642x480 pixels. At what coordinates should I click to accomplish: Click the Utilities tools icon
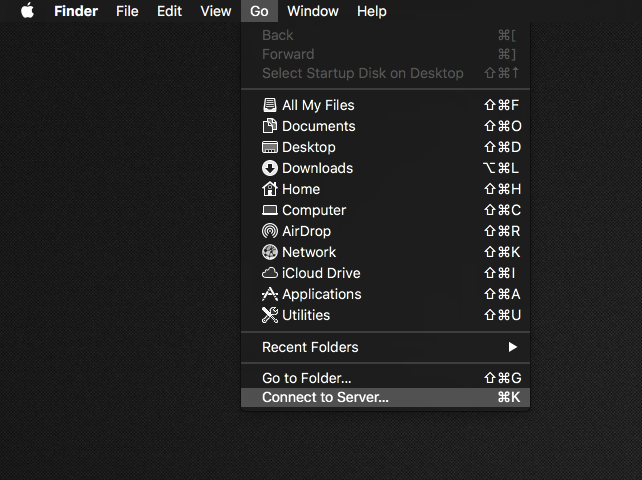click(x=269, y=315)
